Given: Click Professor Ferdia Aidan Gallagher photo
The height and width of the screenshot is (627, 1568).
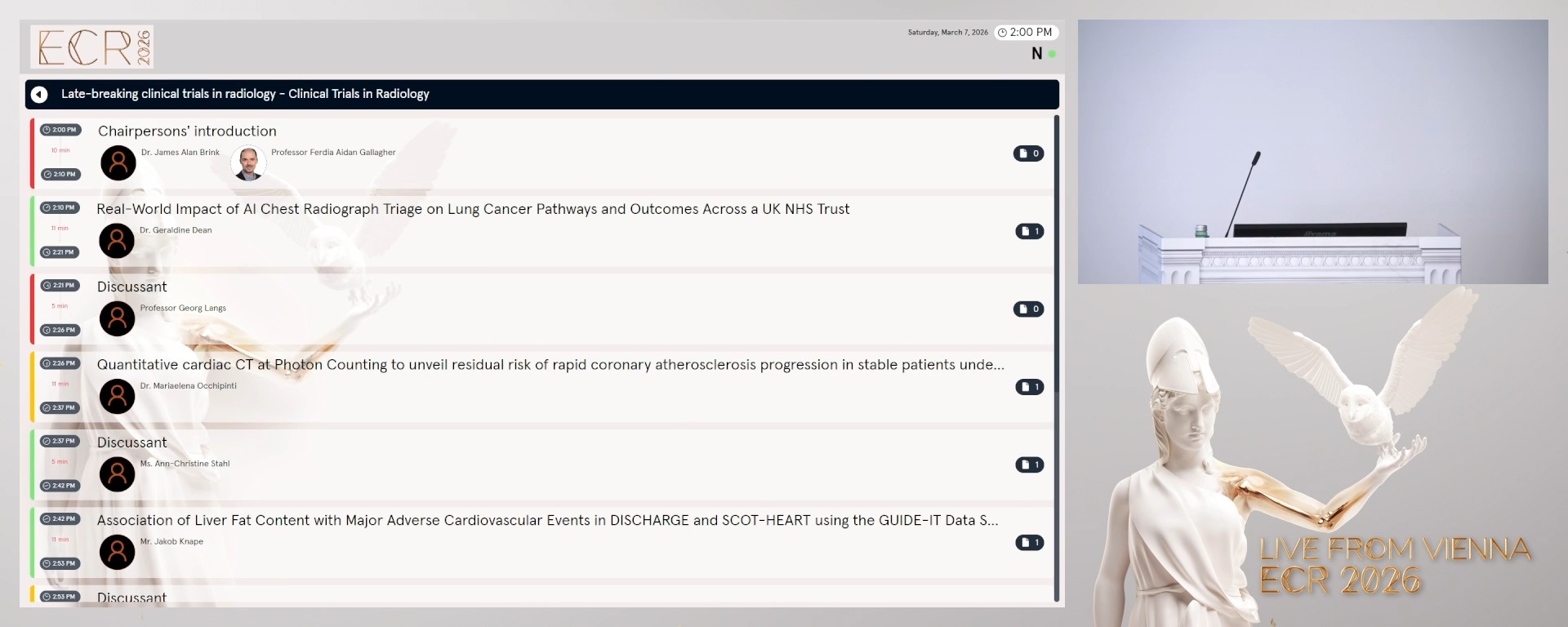Looking at the screenshot, I should (x=248, y=163).
